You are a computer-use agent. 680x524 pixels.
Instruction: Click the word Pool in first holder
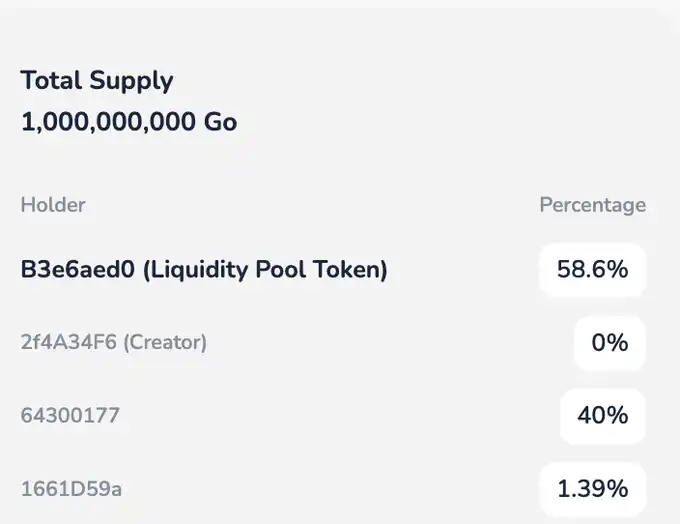[x=284, y=270]
